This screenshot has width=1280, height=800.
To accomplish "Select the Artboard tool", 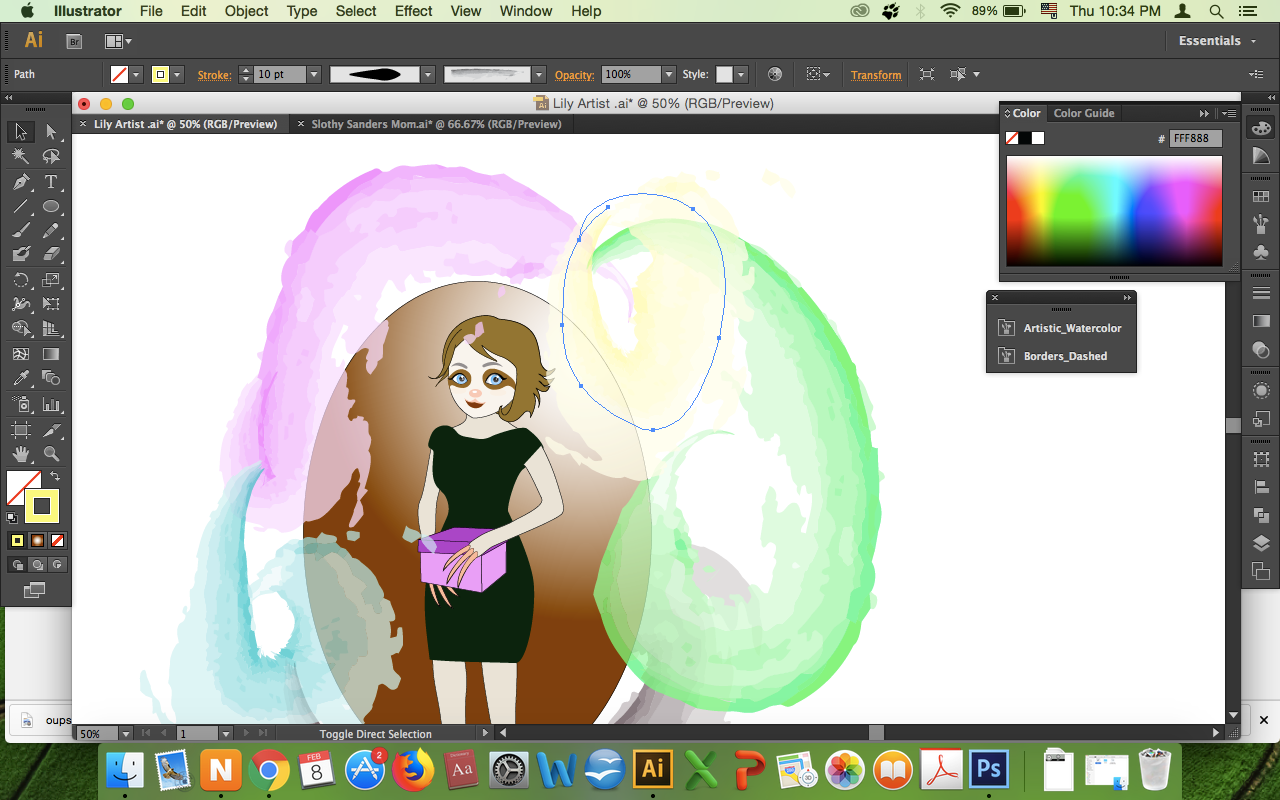I will [x=20, y=430].
